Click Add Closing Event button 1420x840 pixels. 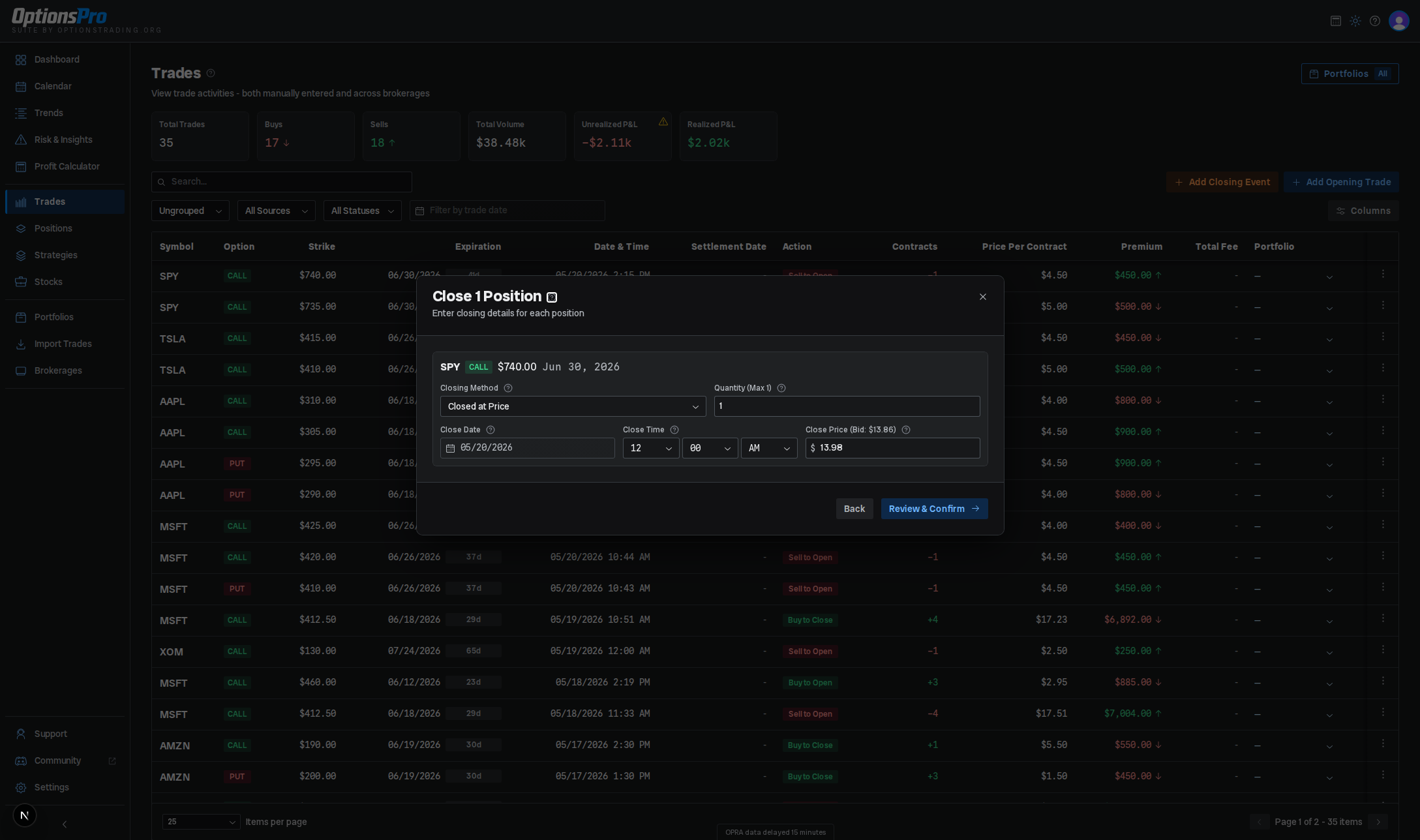[1222, 182]
